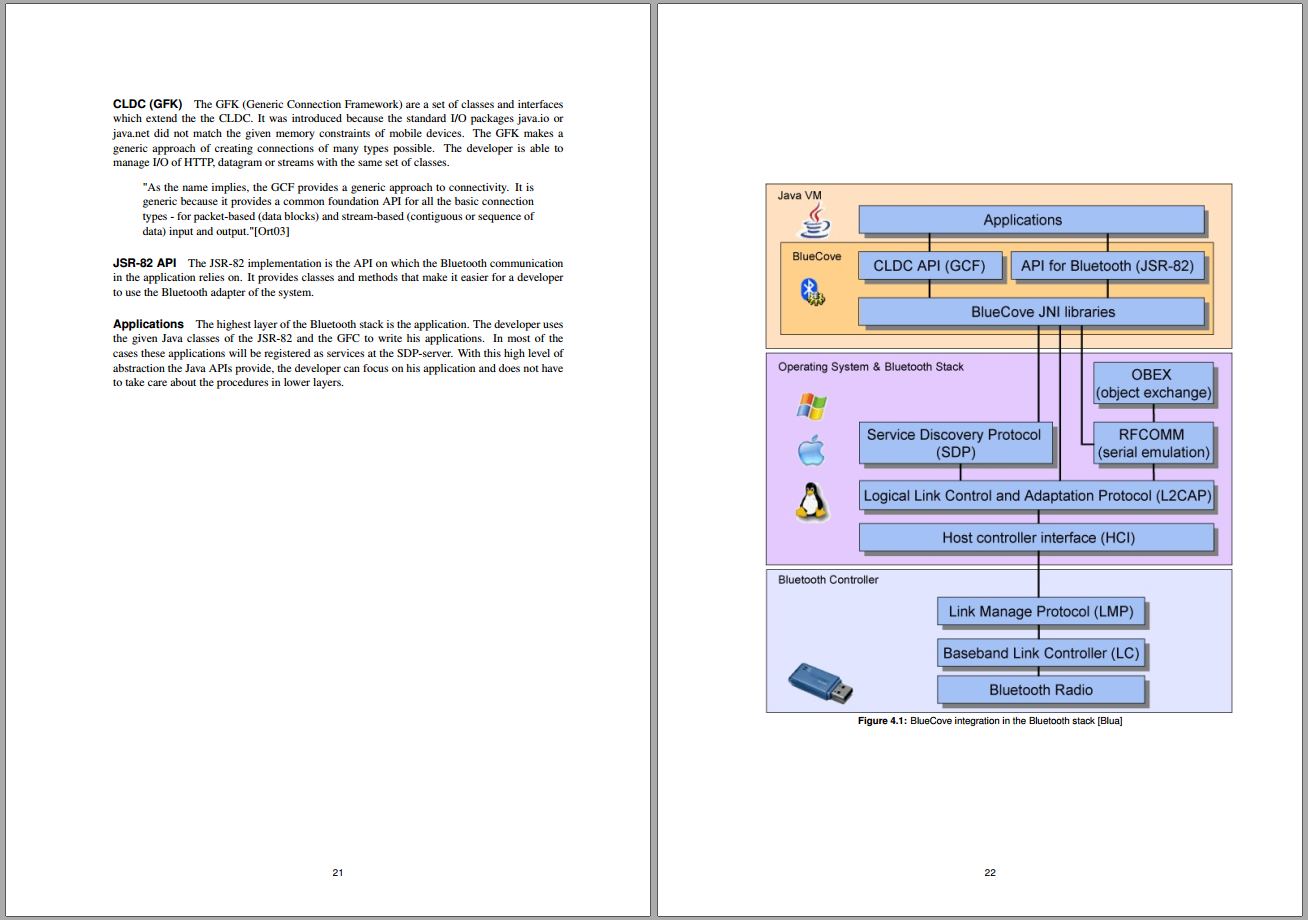Click the L2CAP protocol box
The height and width of the screenshot is (920, 1308).
1036,496
